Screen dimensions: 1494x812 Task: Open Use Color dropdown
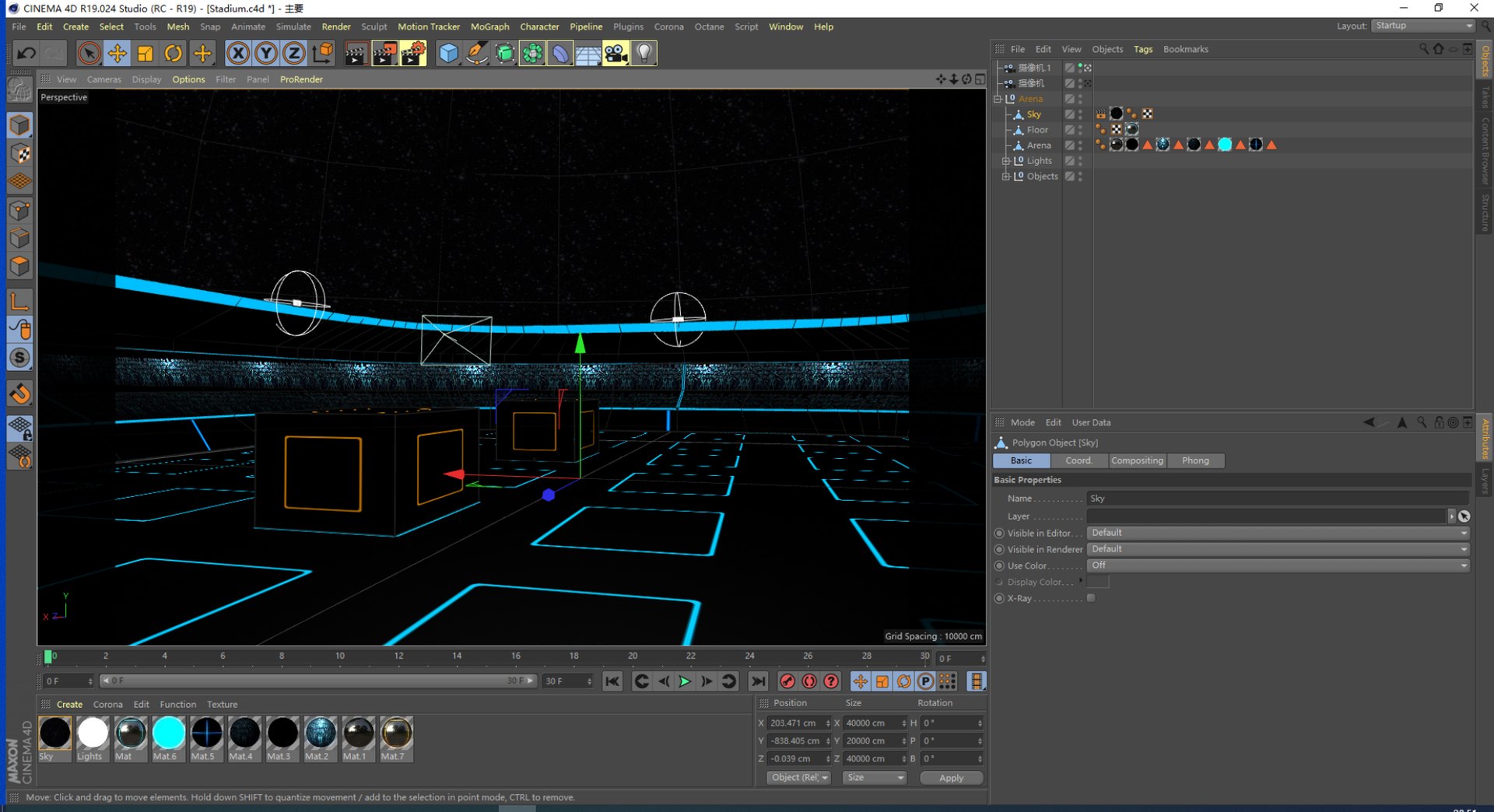[1278, 565]
